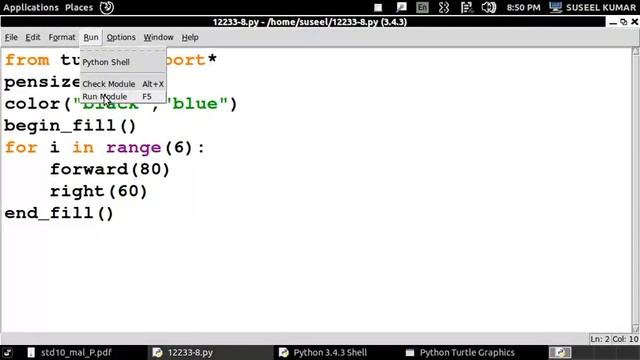
Task: Click the editor scrollbar down arrow
Action: coord(636,328)
